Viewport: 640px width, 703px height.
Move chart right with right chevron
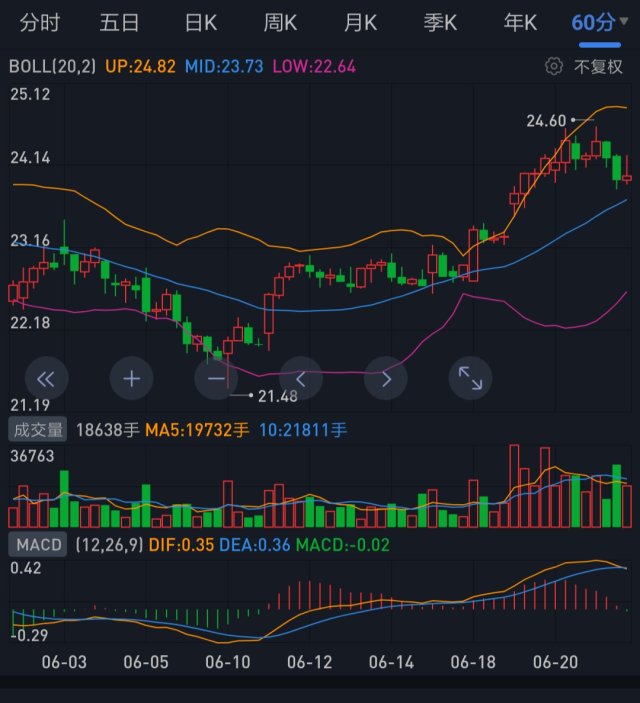[x=386, y=379]
